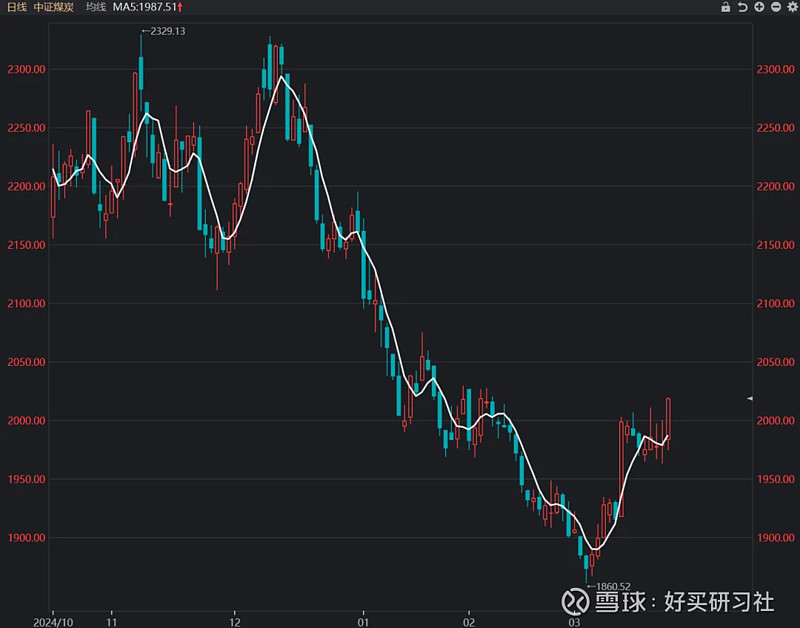Image resolution: width=800 pixels, height=628 pixels.
Task: Click 2150.00 on the right price axis
Action: 776,245
